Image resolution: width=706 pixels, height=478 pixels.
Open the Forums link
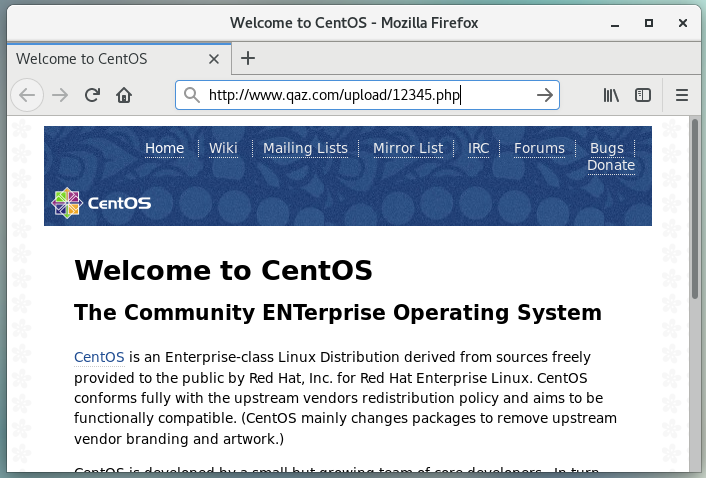coord(539,148)
